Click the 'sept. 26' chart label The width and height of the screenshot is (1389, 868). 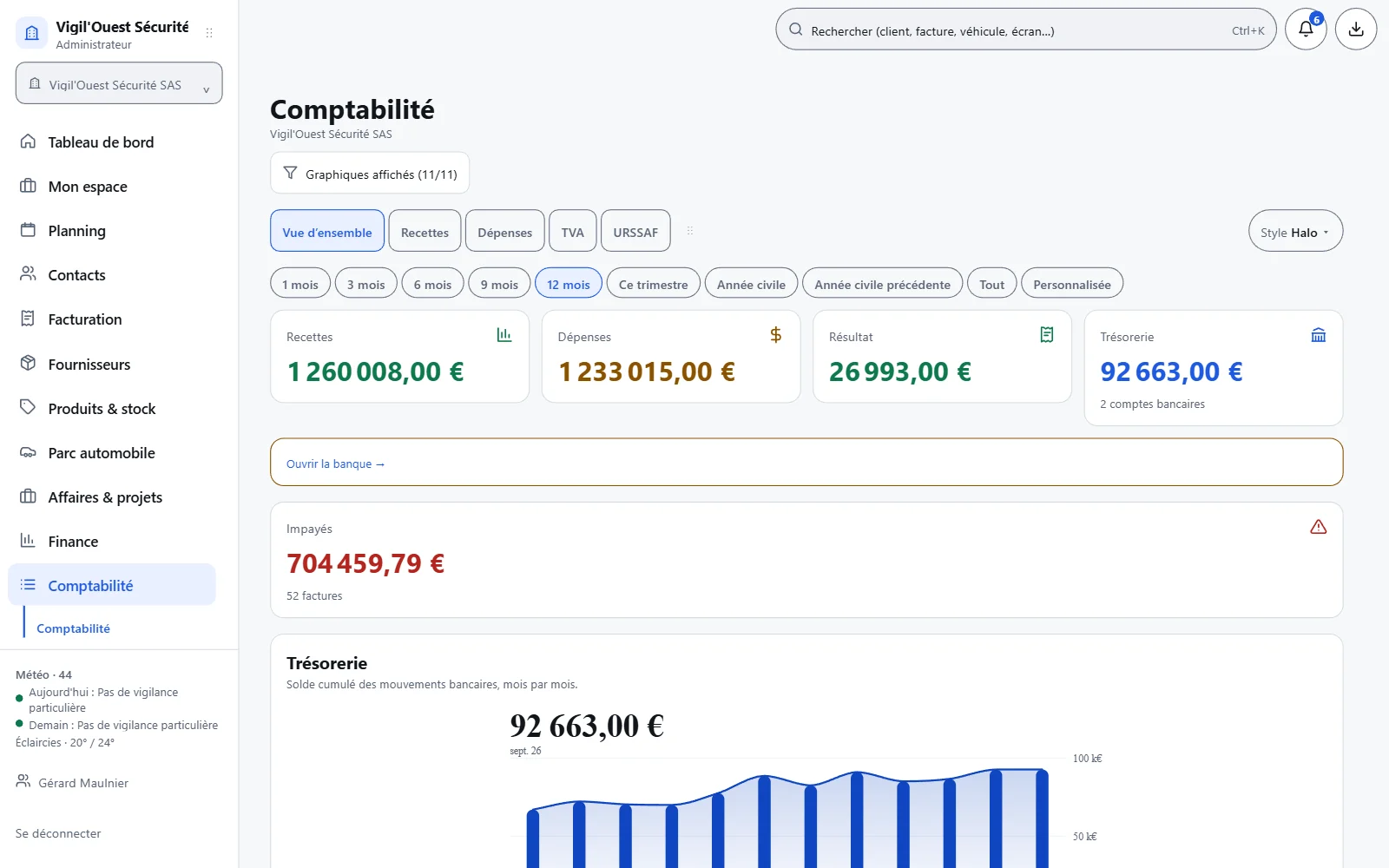coord(525,751)
